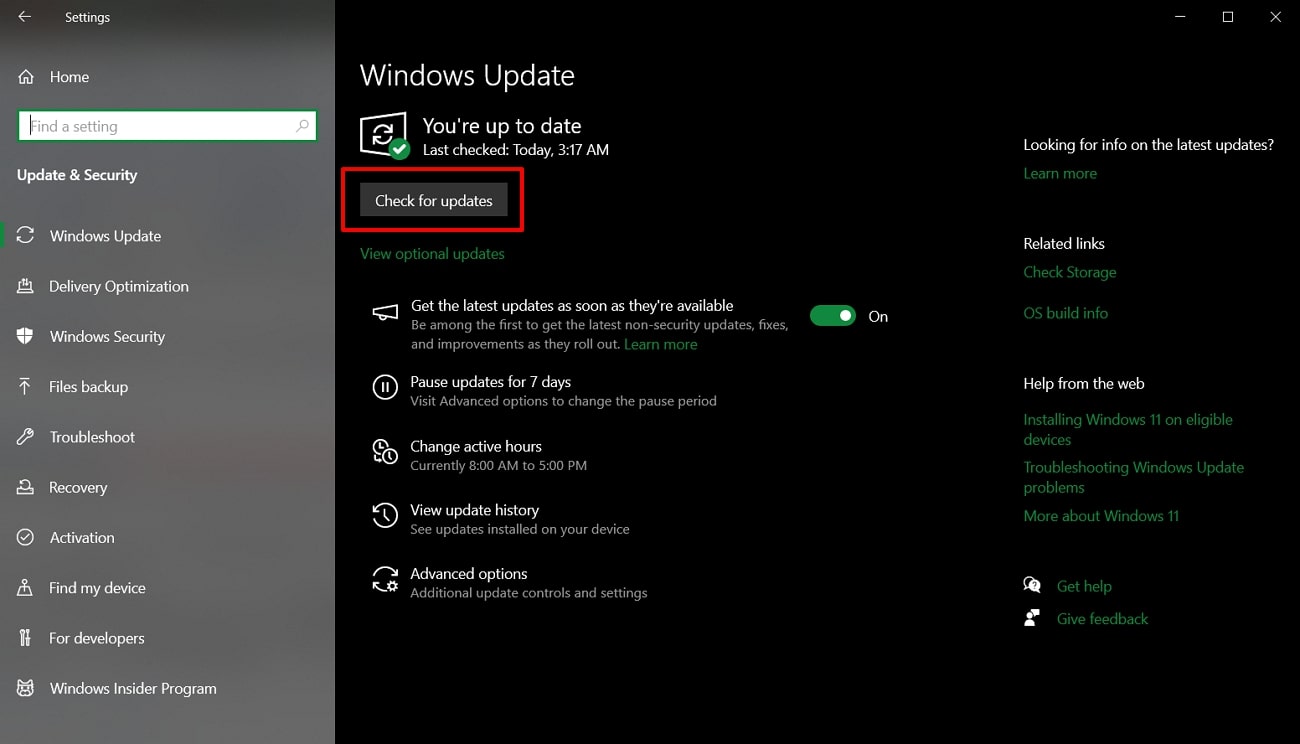Image resolution: width=1300 pixels, height=744 pixels.
Task: Click the Windows Insider Program icon
Action: tap(26, 688)
